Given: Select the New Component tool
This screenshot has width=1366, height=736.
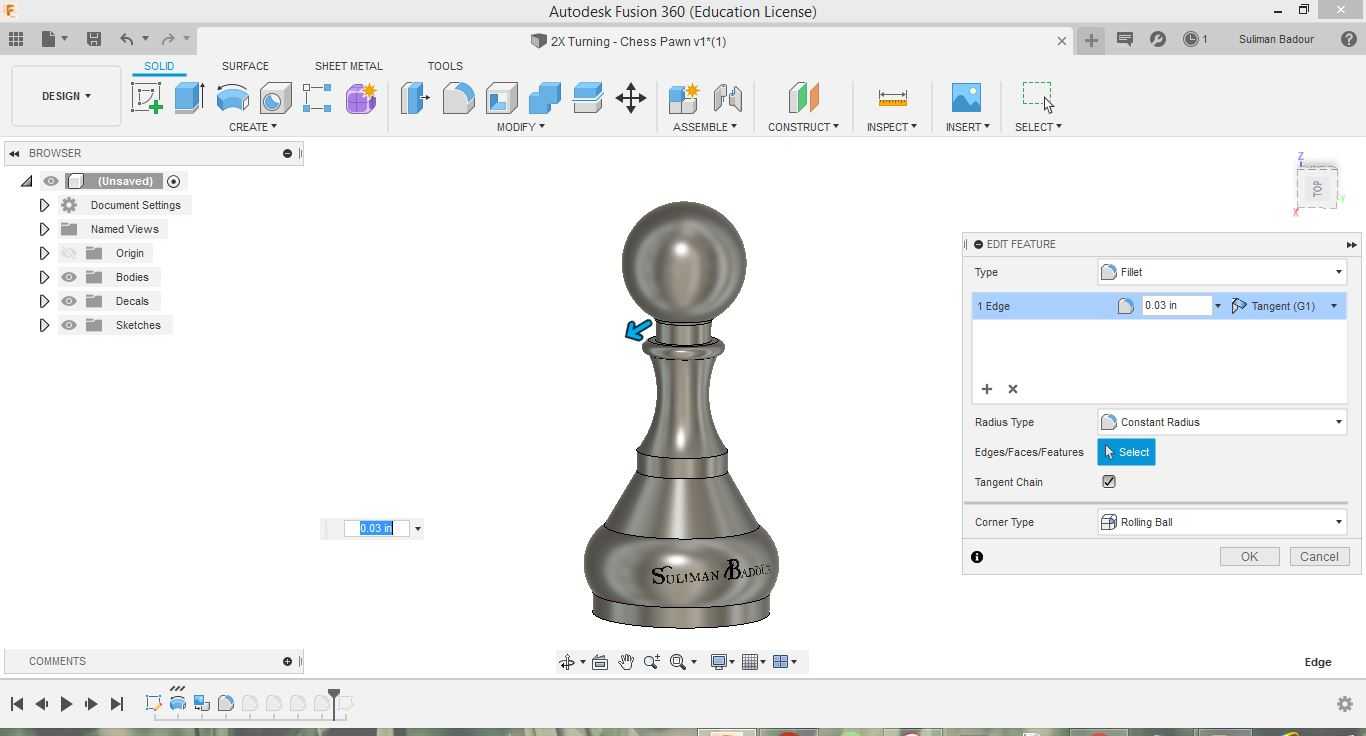Looking at the screenshot, I should [x=684, y=98].
